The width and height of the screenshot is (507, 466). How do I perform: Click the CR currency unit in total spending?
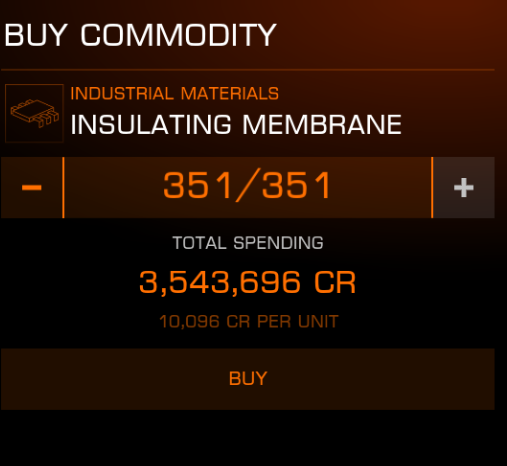[x=335, y=282]
